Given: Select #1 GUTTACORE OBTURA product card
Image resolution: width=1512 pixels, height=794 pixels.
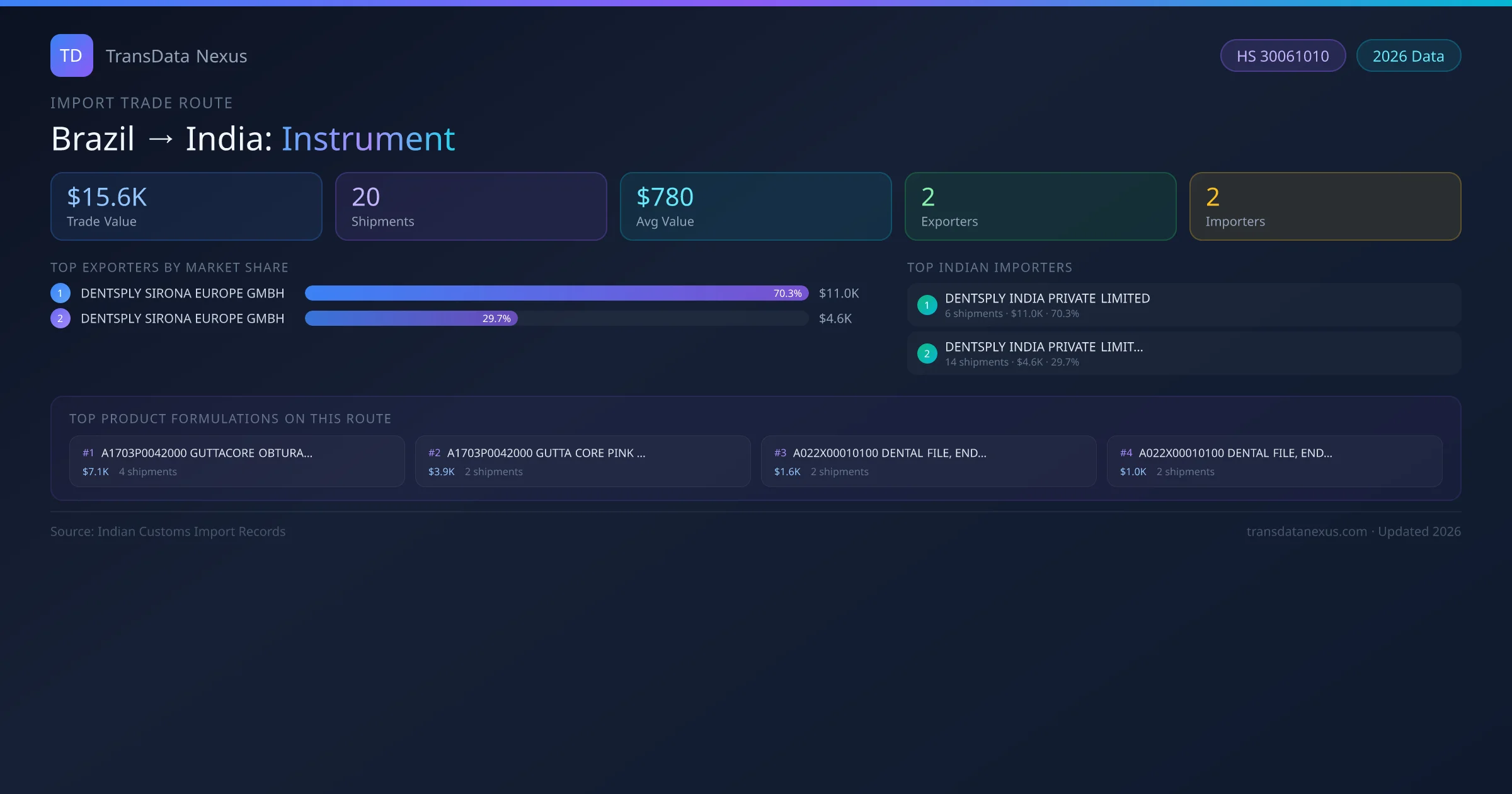Looking at the screenshot, I should coord(236,461).
